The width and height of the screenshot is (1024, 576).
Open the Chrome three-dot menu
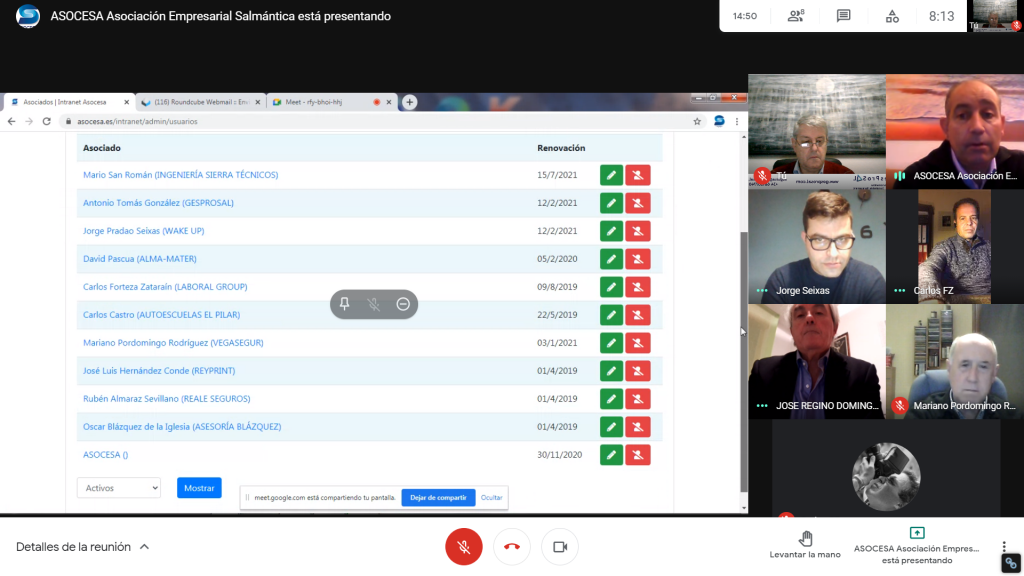[737, 121]
